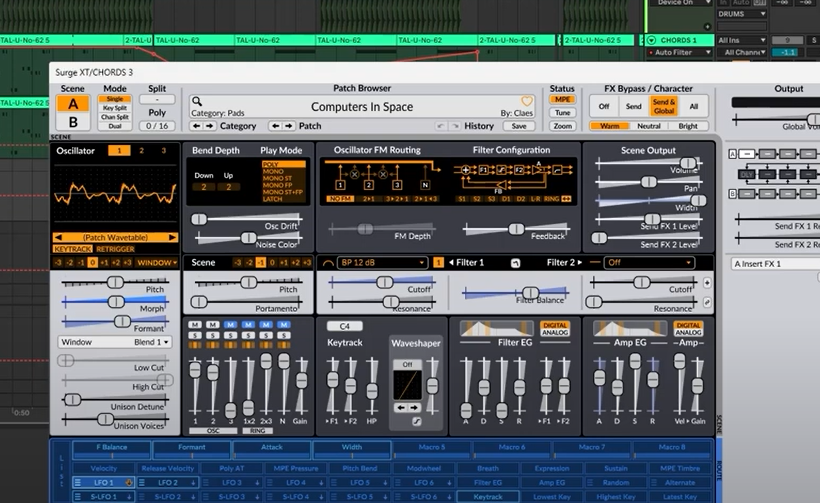
Task: Click the patch search magnifier icon
Action: [x=198, y=101]
